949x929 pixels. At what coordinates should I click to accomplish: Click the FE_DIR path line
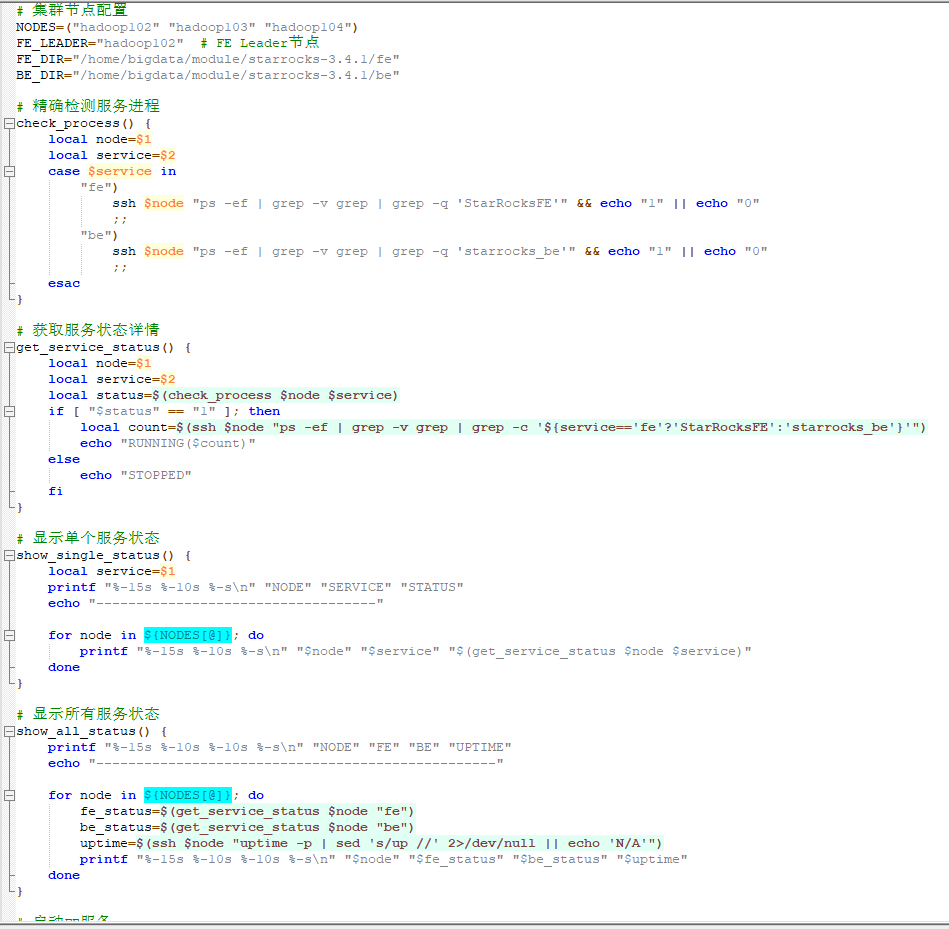tap(208, 59)
